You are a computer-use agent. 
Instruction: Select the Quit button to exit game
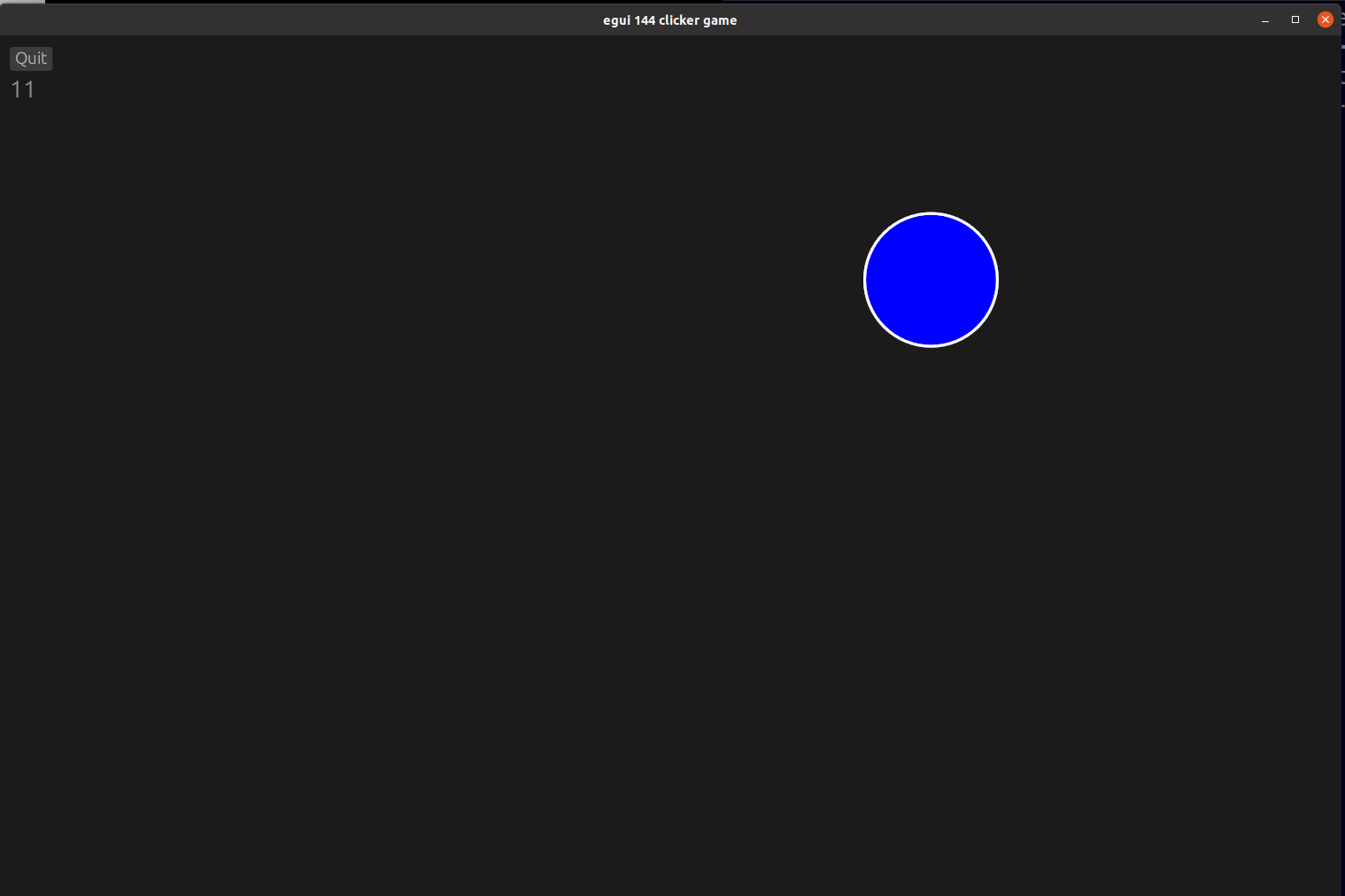coord(30,58)
